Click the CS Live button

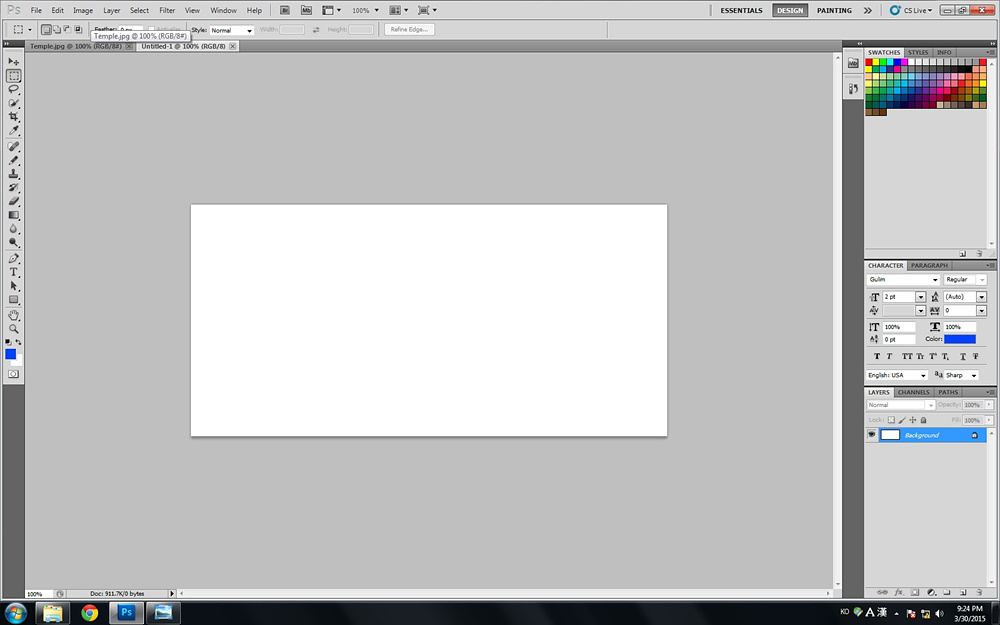(x=911, y=10)
